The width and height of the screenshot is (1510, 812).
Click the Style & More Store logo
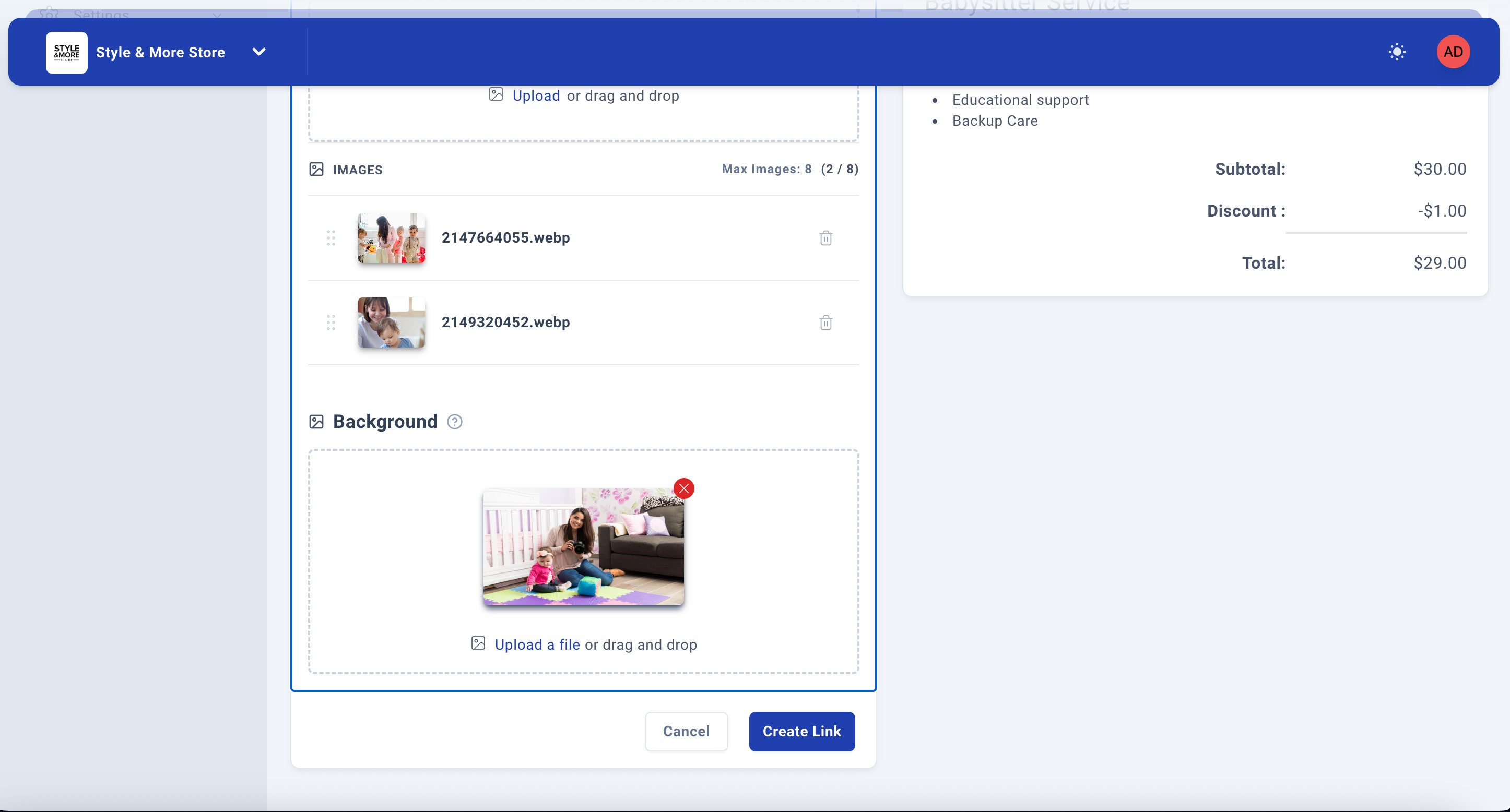click(x=67, y=53)
